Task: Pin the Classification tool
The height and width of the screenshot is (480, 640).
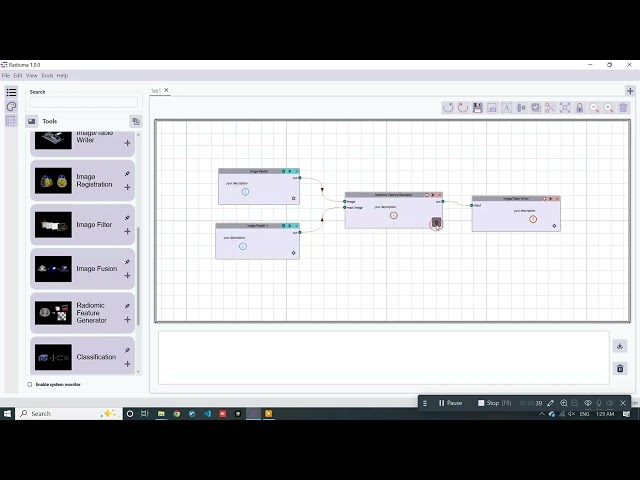Action: (127, 350)
